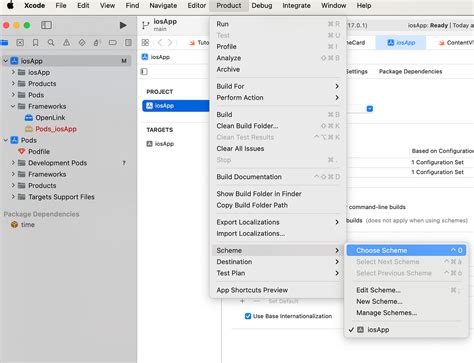Select Build Documentation item
The height and width of the screenshot is (363, 474).
(278, 177)
